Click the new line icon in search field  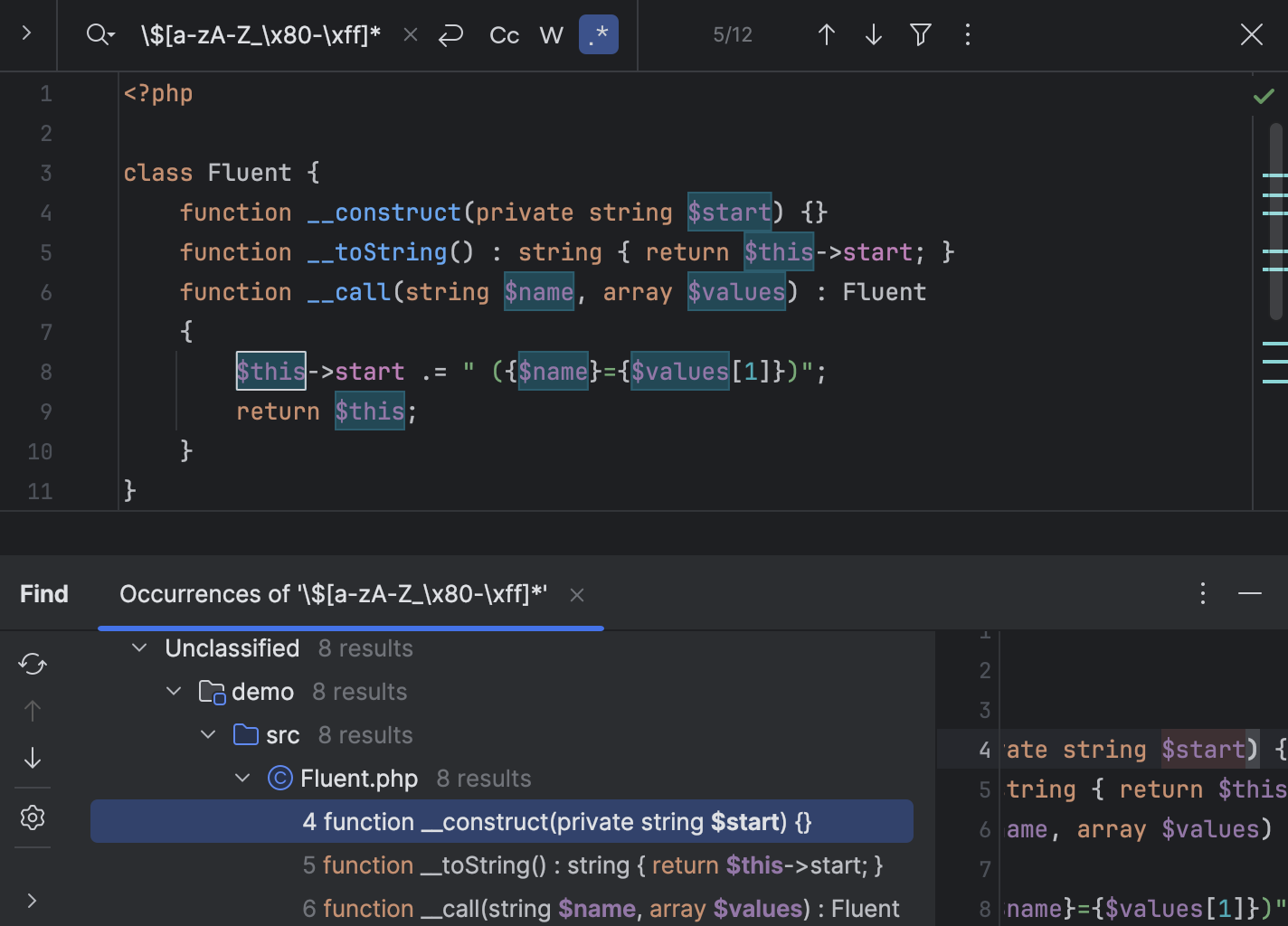point(450,35)
